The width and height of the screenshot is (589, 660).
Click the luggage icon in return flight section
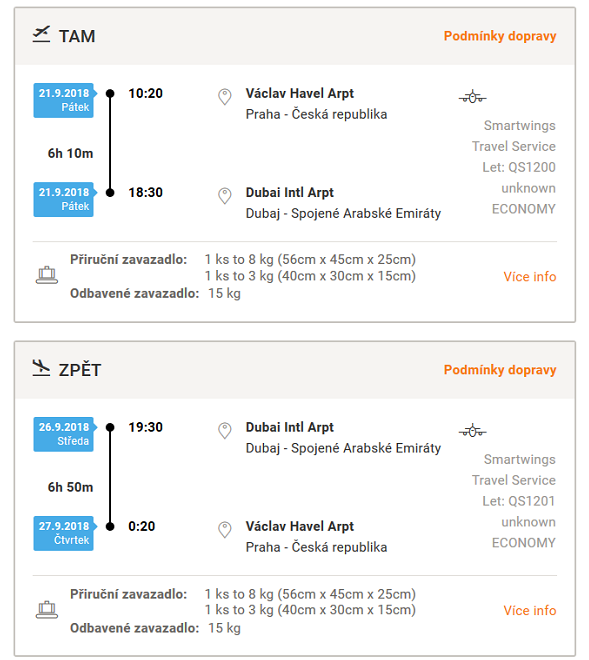tap(47, 609)
